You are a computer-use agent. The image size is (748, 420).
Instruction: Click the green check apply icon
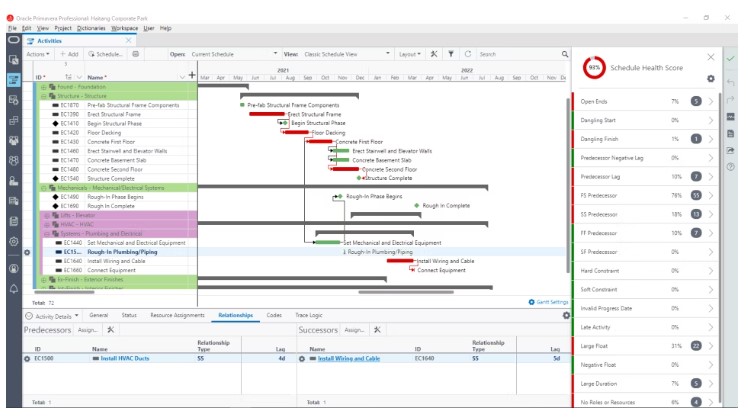[730, 59]
